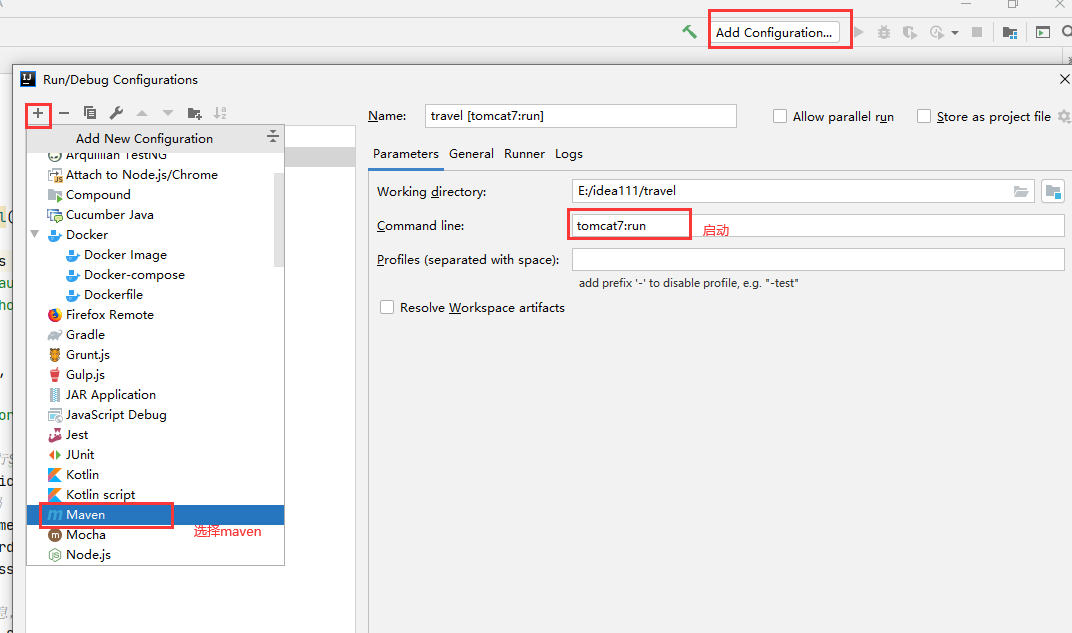
Task: Switch to the Parameters tab
Action: 406,154
